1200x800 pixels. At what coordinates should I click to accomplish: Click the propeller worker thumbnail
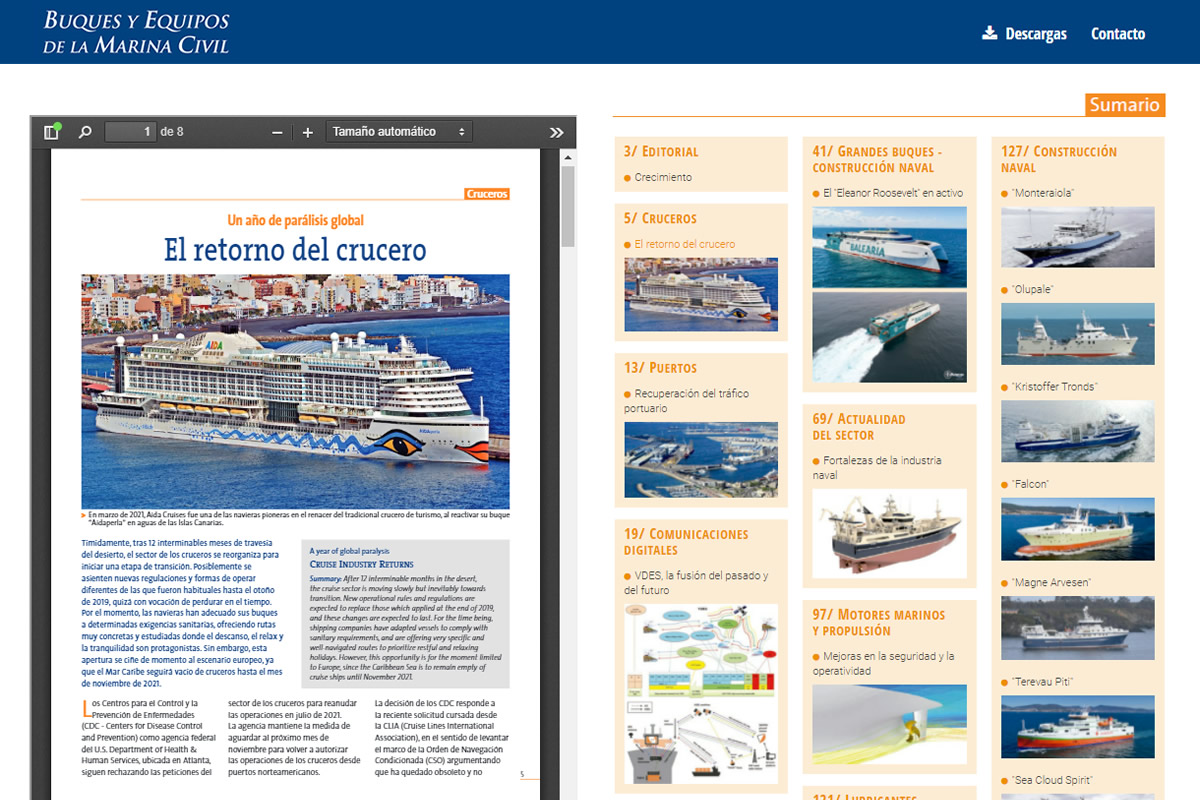(890, 724)
